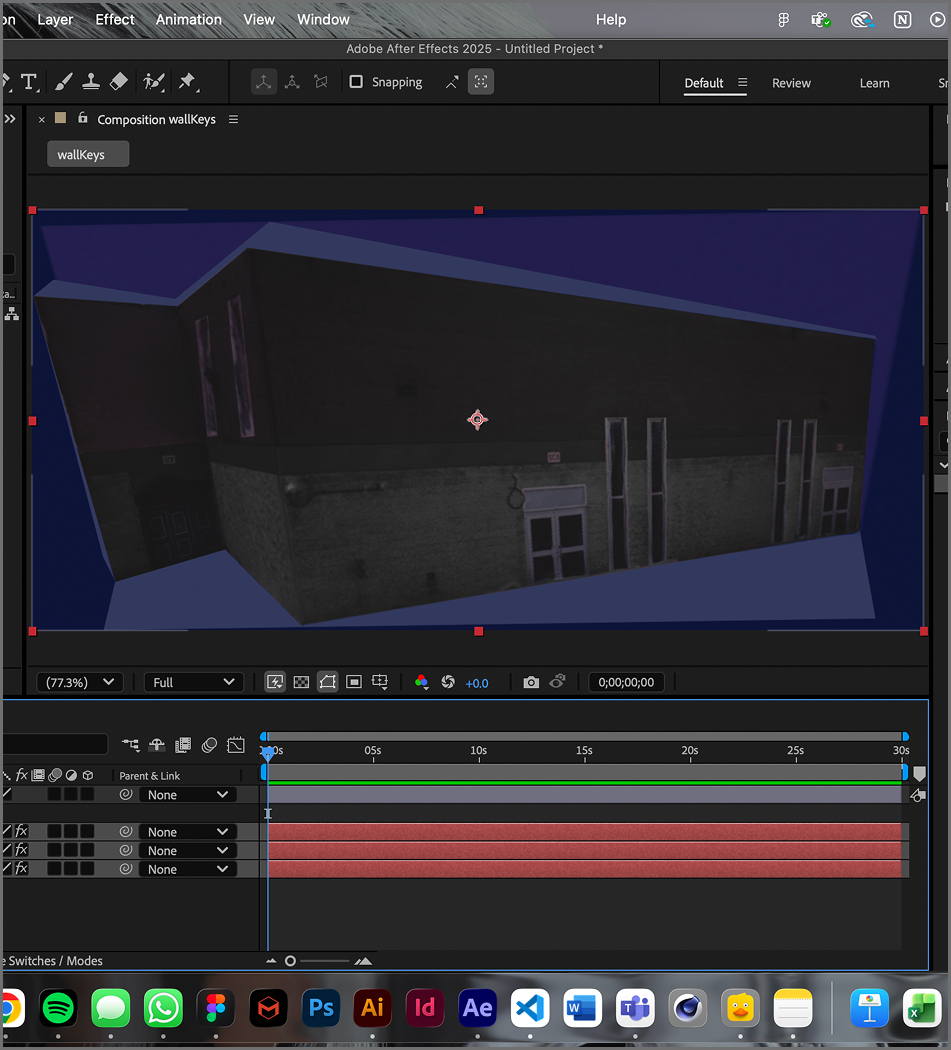Toggle transparency grid in the Composition panel
Viewport: 951px width, 1050px height.
(x=301, y=681)
